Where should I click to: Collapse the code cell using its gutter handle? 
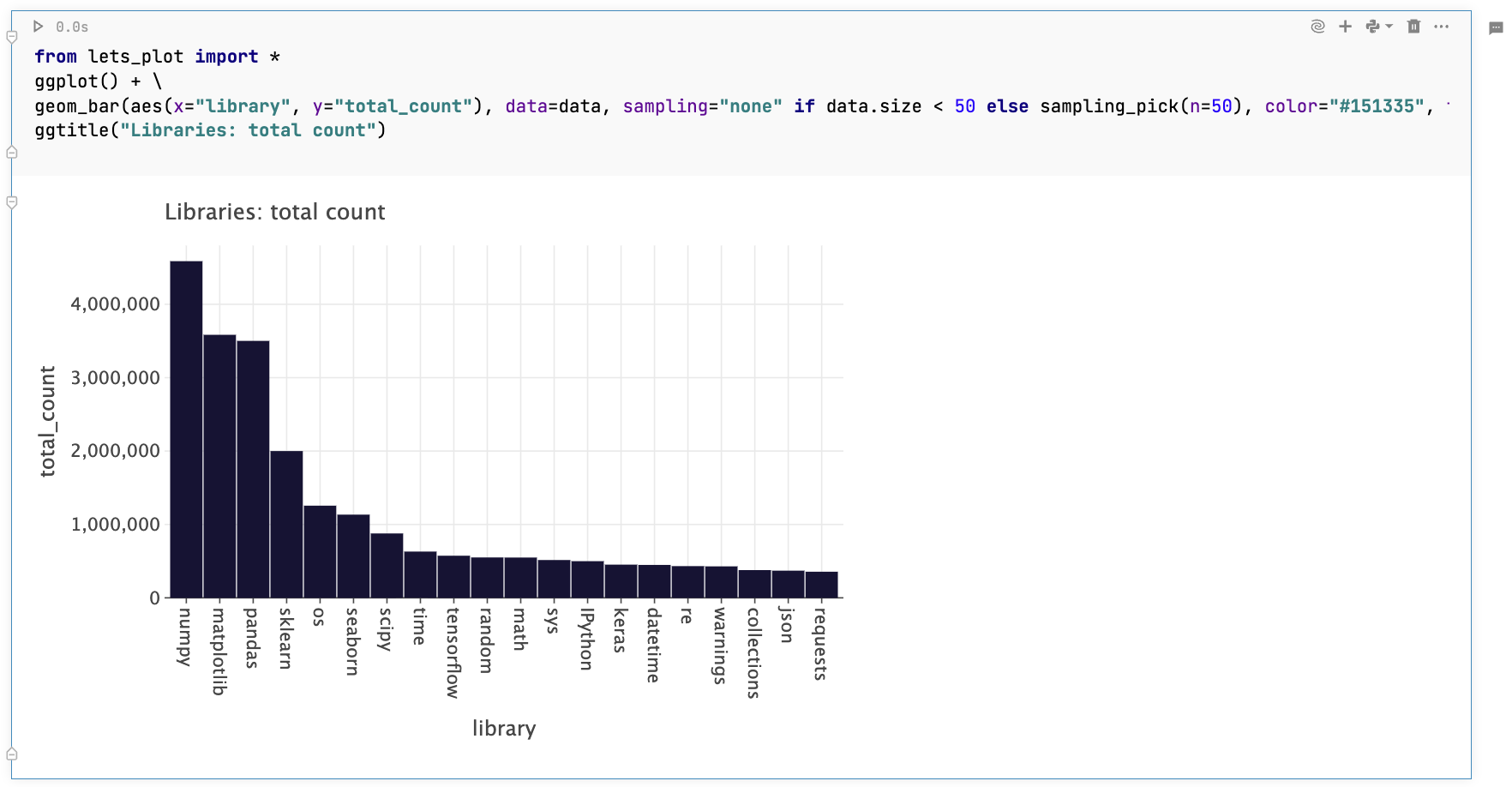click(x=11, y=152)
